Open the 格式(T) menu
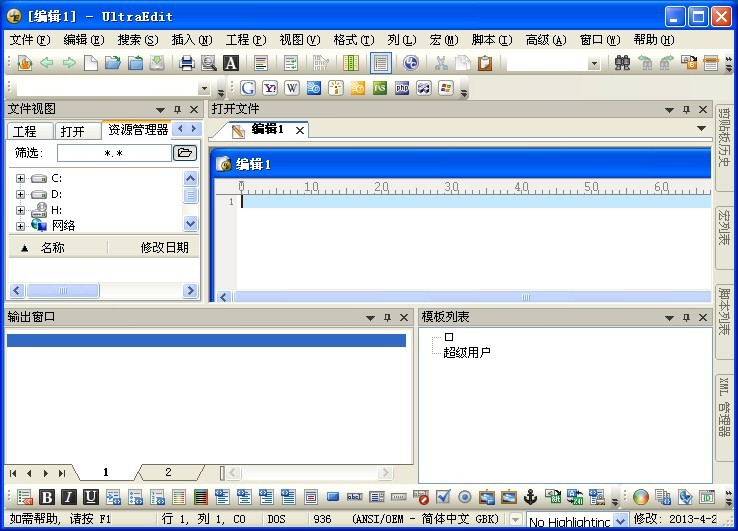738x531 pixels. tap(353, 40)
